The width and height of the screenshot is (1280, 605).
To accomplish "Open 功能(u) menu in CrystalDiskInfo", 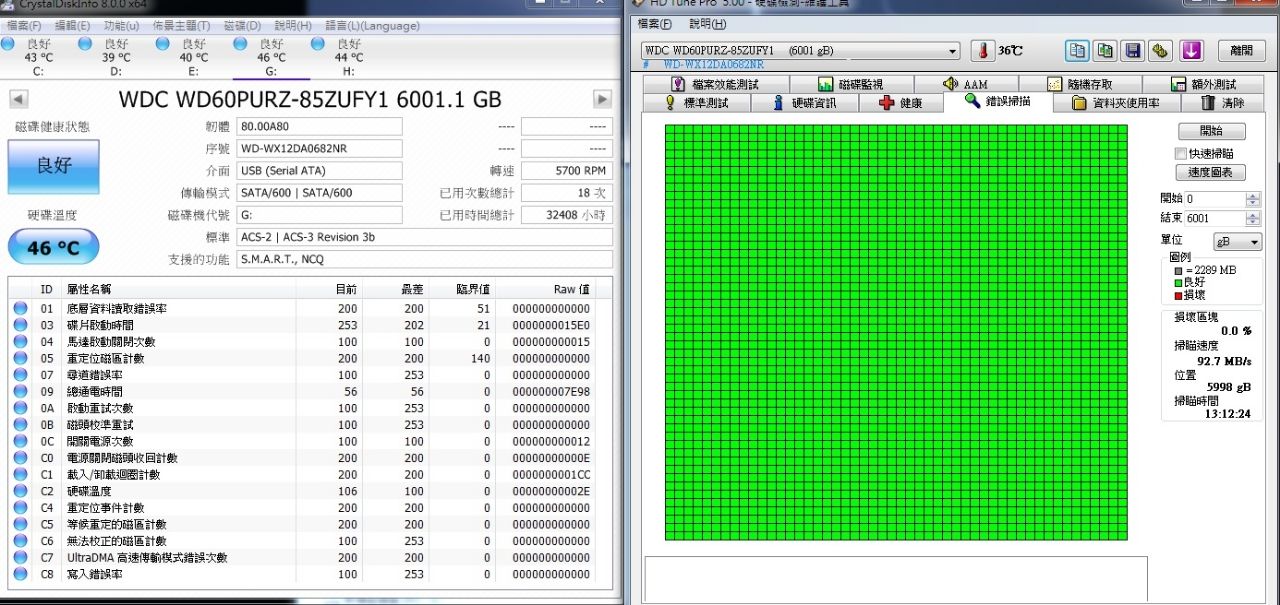I will pos(121,25).
